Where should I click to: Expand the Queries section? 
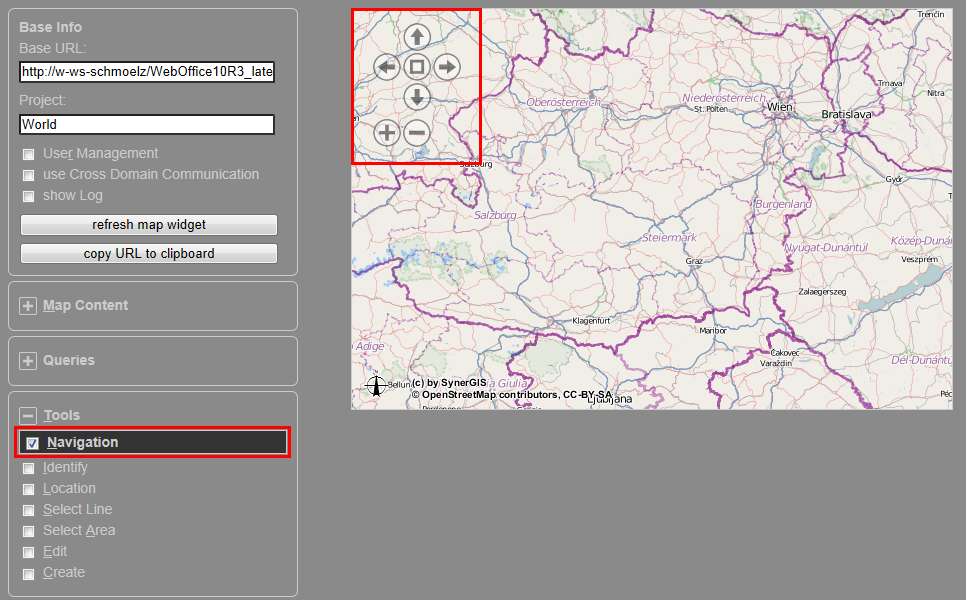(x=28, y=361)
